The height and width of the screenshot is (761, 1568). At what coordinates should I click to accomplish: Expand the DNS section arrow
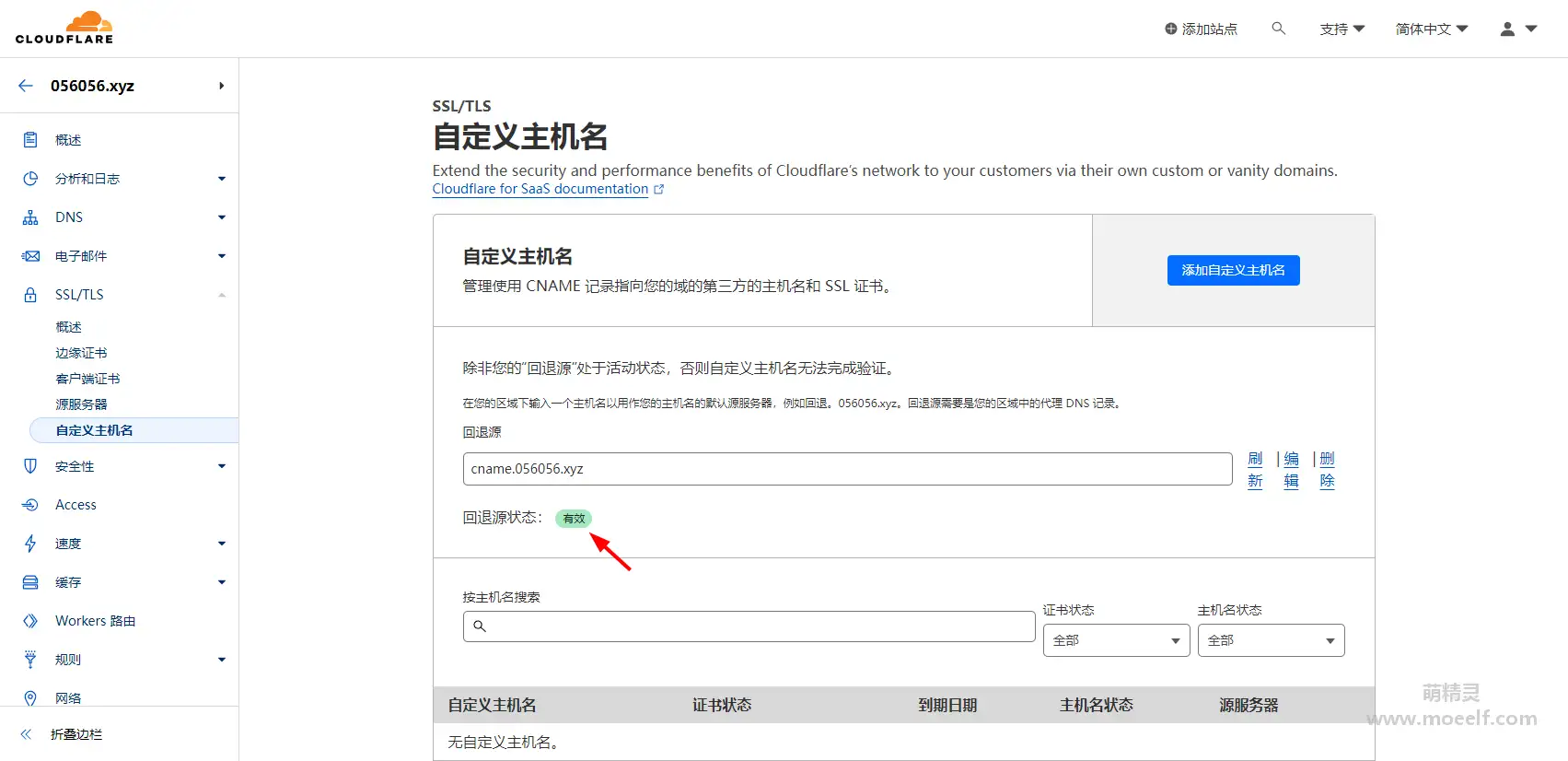(x=222, y=217)
